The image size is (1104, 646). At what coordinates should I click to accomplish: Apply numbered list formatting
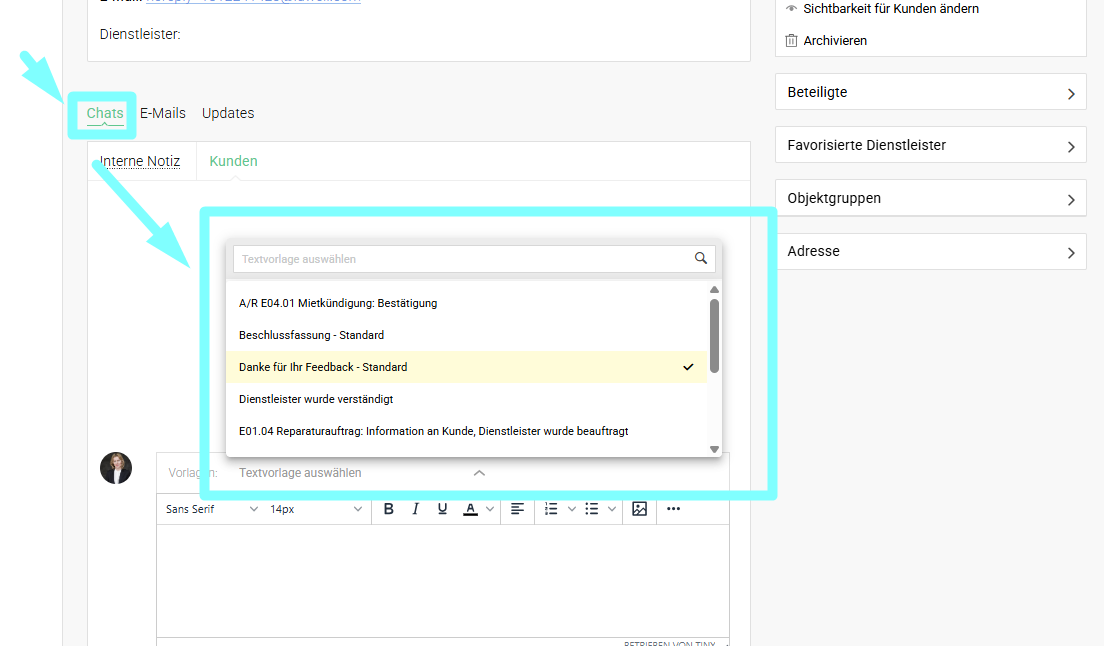pos(551,509)
